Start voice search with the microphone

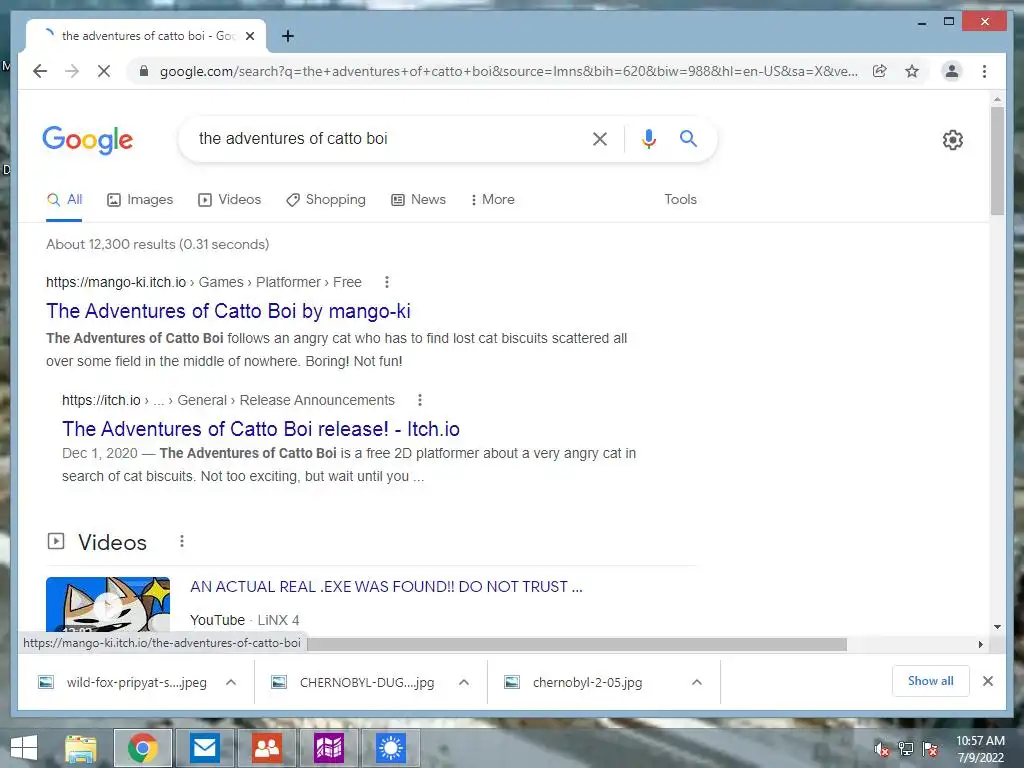(x=648, y=138)
